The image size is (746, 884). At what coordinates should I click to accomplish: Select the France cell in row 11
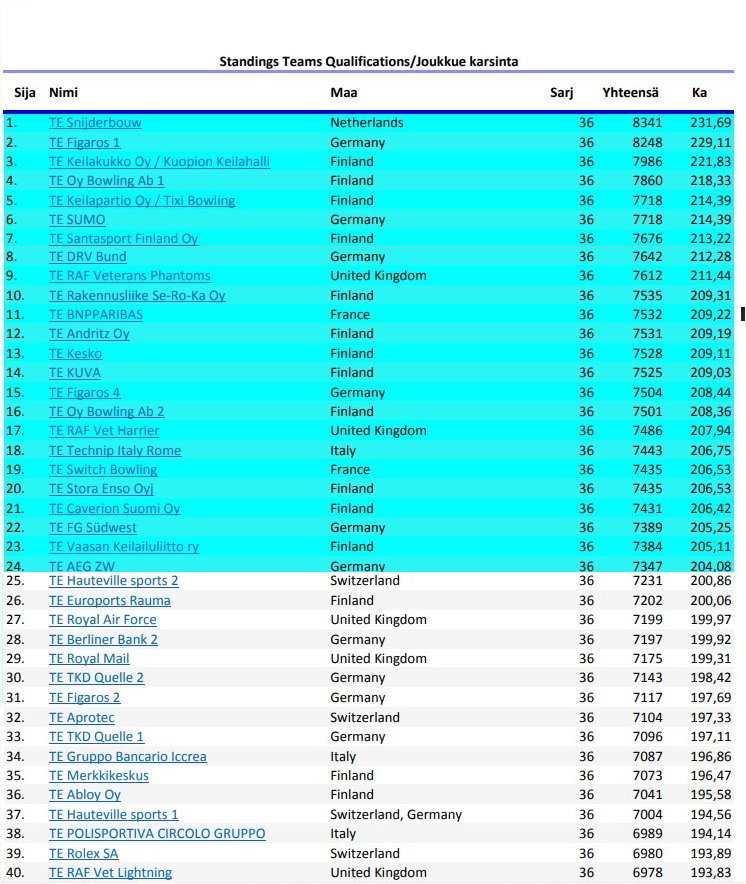point(350,315)
